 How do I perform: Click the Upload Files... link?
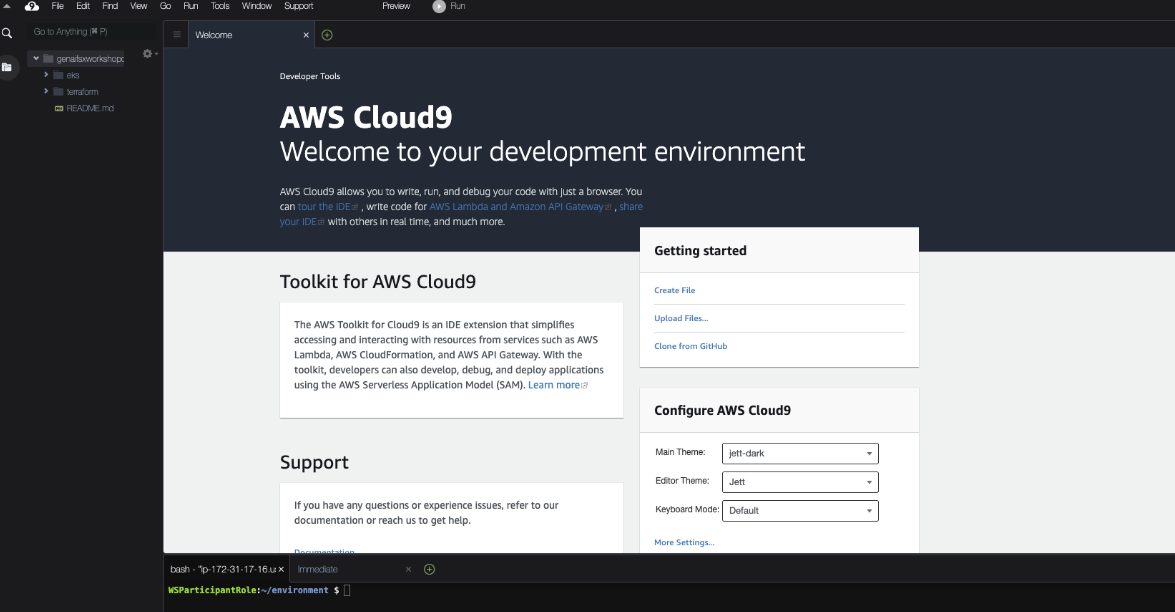click(681, 318)
